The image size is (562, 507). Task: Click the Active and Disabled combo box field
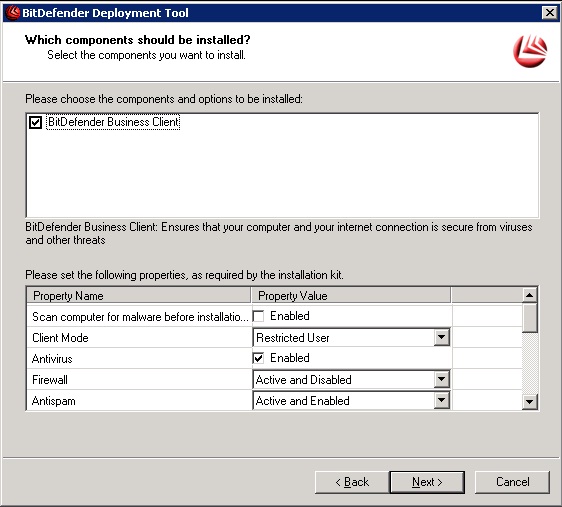tap(351, 379)
